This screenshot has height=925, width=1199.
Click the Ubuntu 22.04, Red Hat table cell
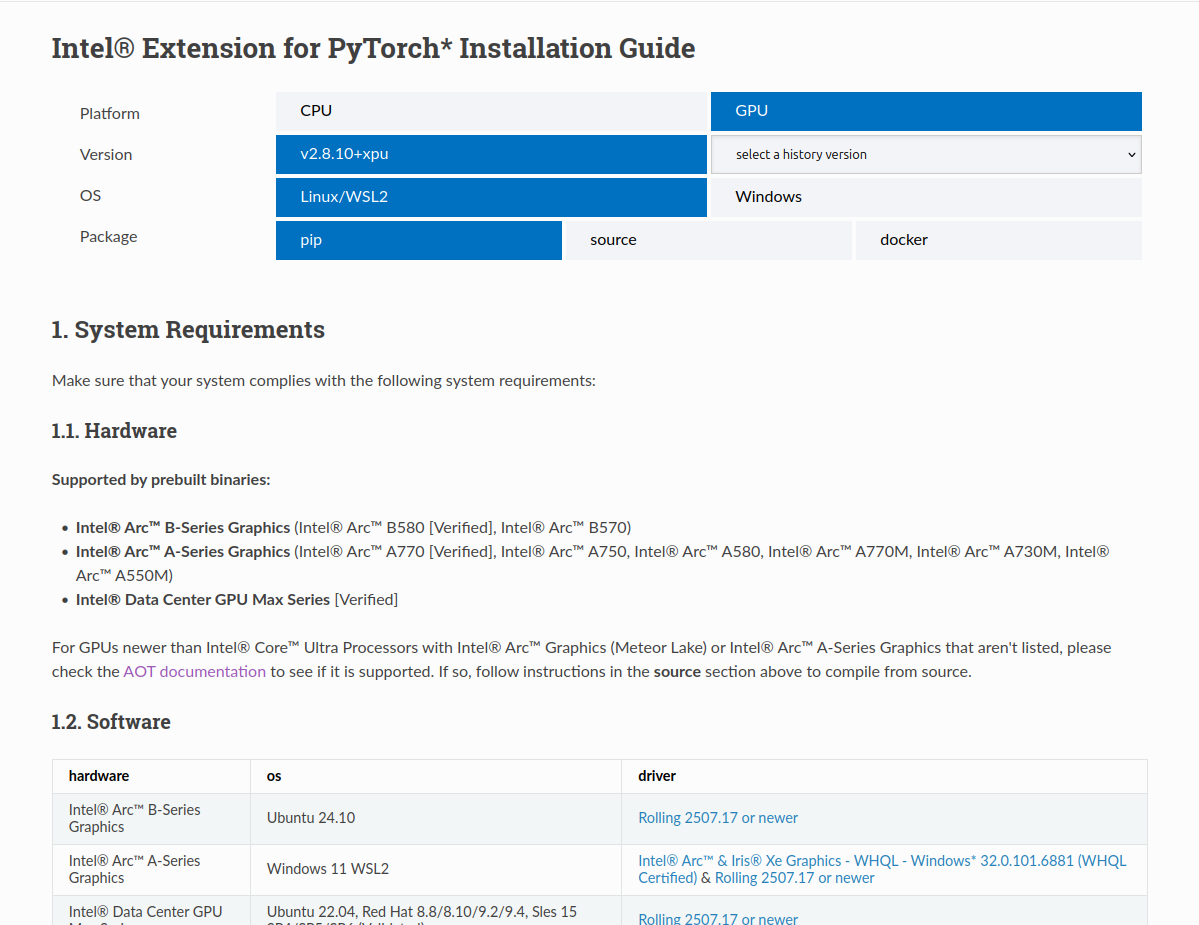436,910
